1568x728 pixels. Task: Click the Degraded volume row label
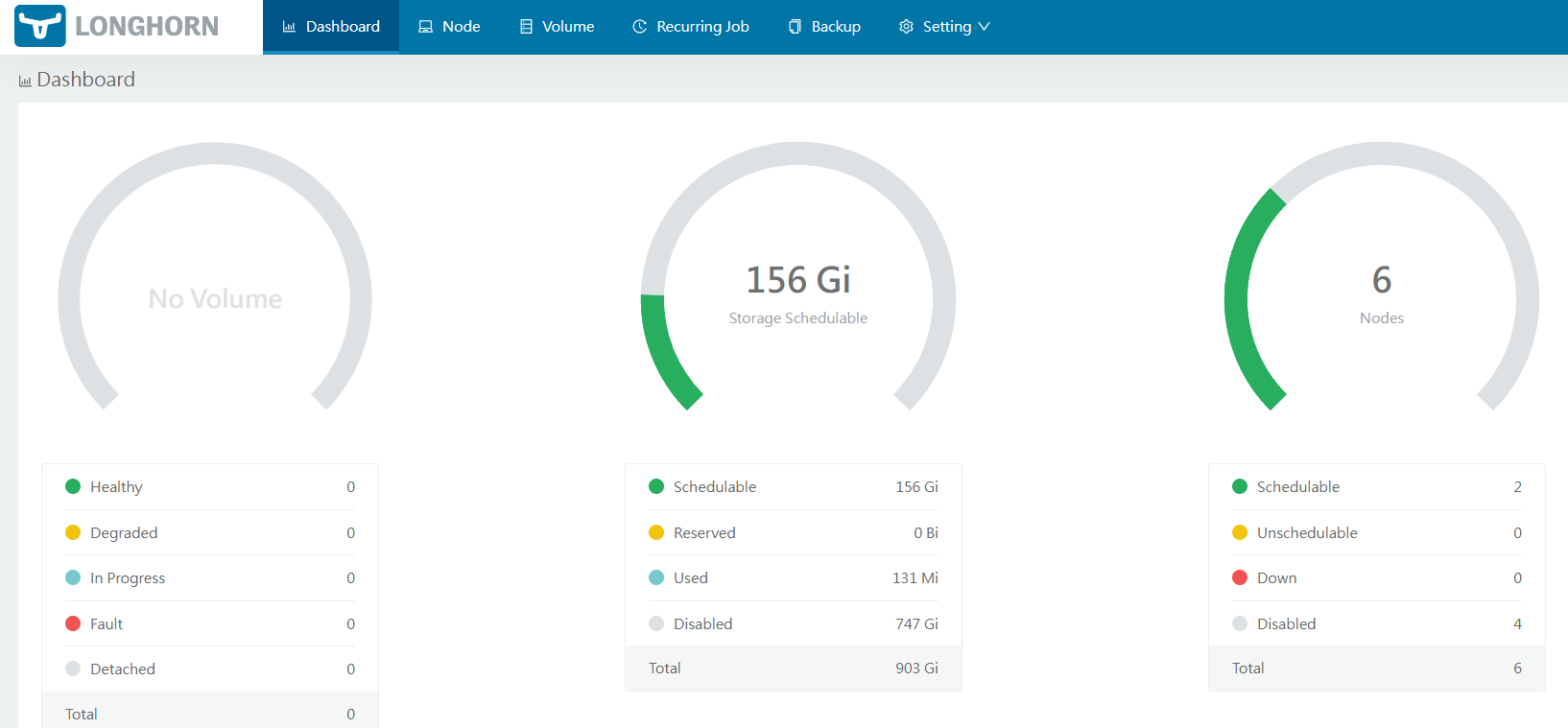pyautogui.click(x=124, y=532)
